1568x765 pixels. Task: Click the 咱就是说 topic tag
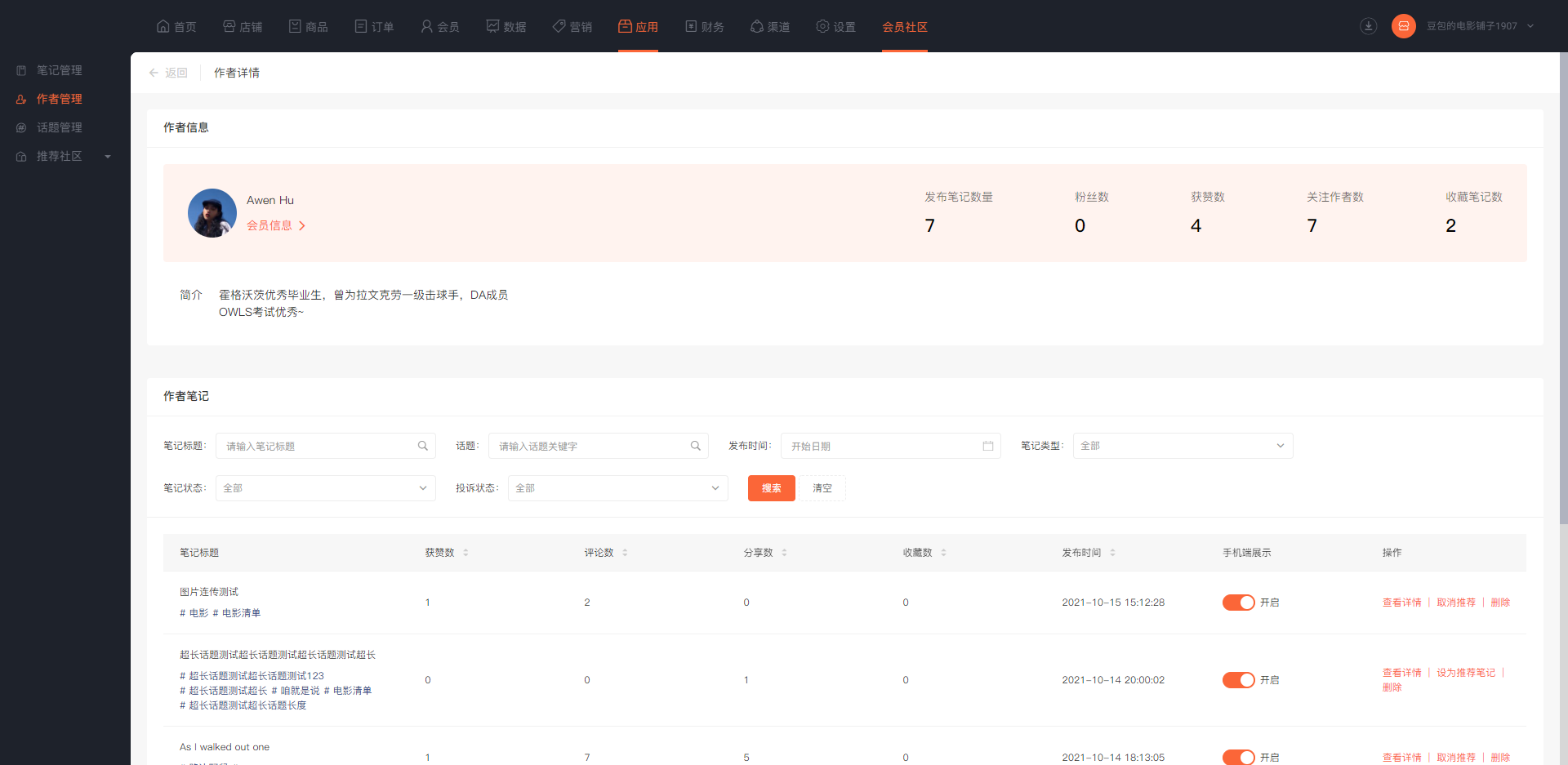pos(296,691)
